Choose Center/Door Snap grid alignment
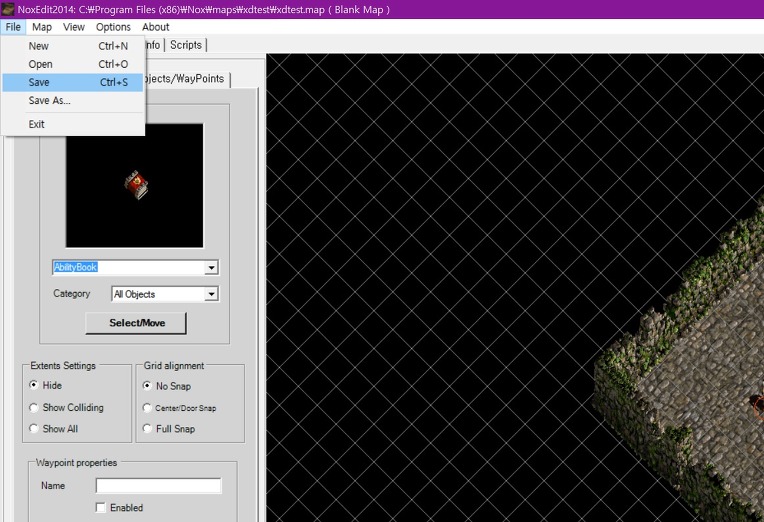764x522 pixels. coord(148,408)
